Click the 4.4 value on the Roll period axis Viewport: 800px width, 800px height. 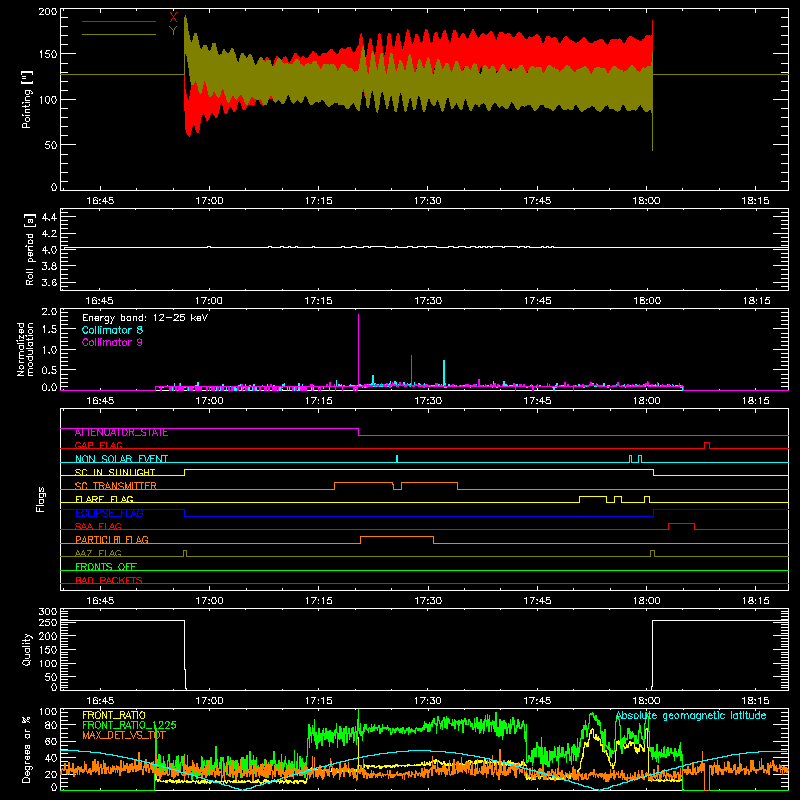point(49,217)
